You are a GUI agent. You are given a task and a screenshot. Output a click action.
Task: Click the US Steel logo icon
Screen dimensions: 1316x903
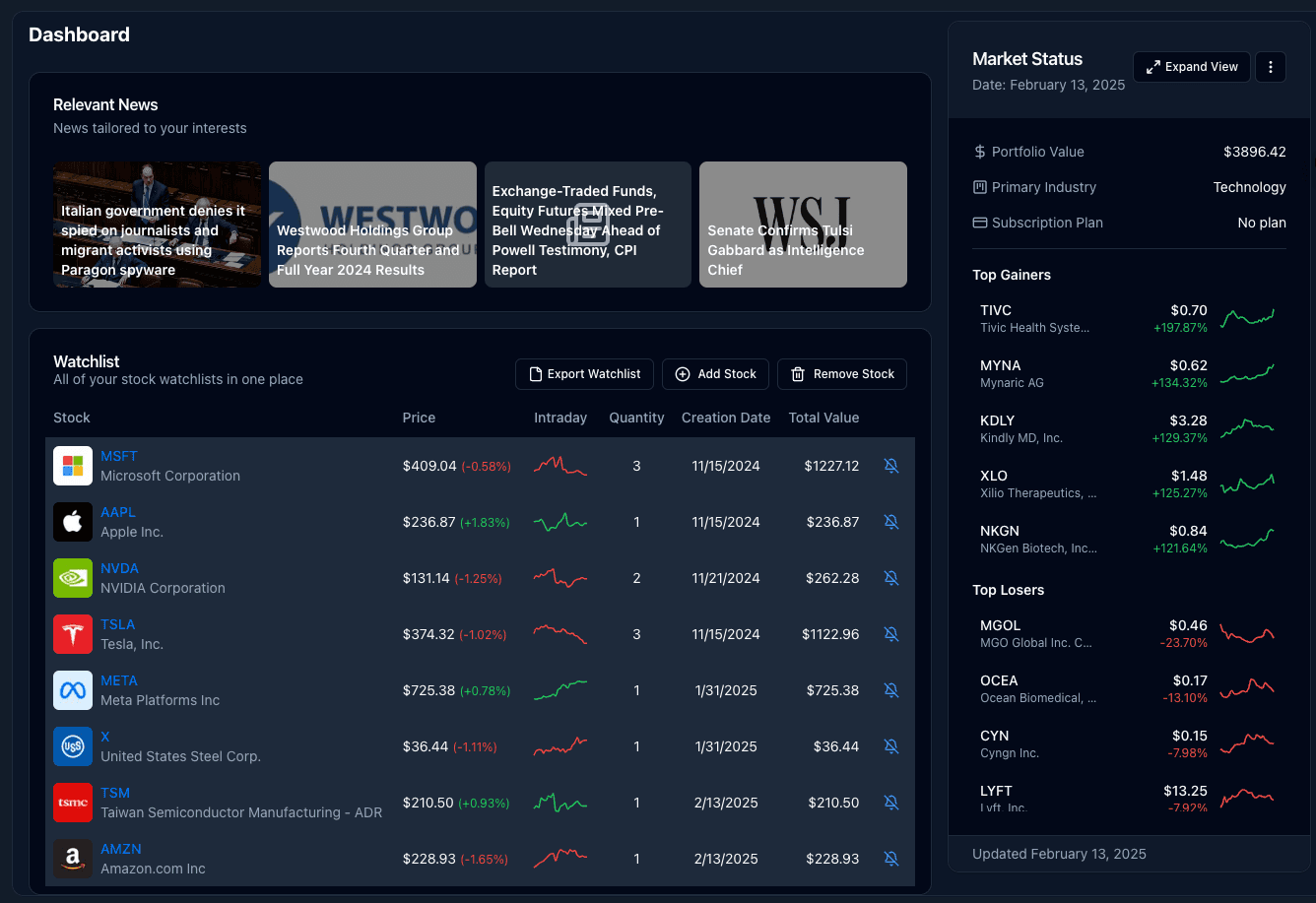tap(73, 746)
